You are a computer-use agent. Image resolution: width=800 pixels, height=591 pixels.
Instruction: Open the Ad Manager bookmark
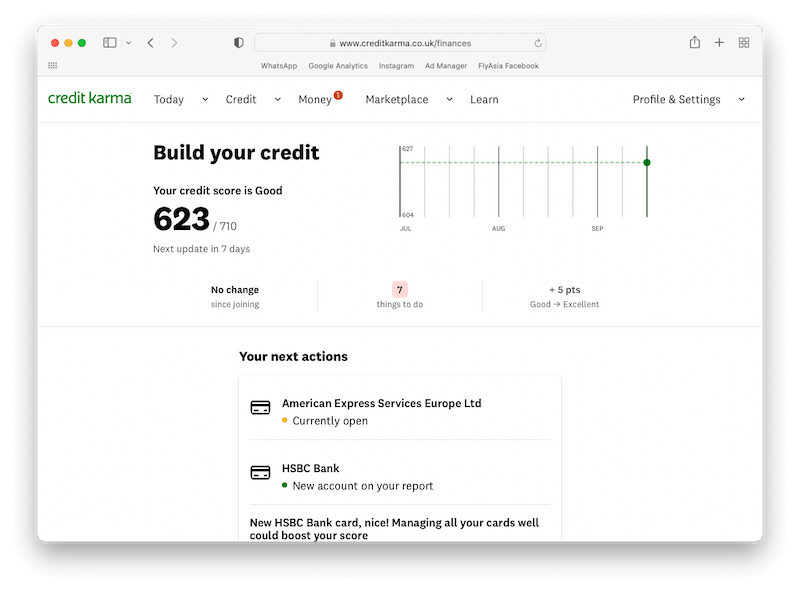(446, 66)
